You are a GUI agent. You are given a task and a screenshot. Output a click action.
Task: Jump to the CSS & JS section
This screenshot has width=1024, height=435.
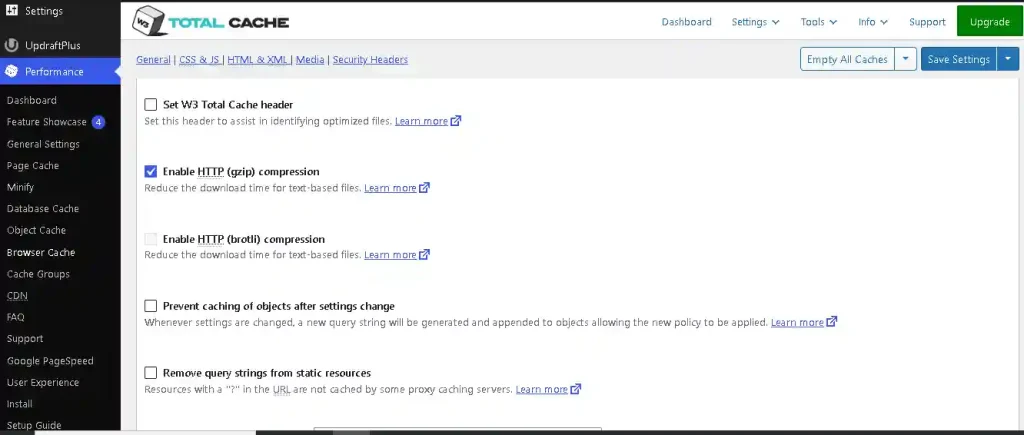pyautogui.click(x=199, y=59)
